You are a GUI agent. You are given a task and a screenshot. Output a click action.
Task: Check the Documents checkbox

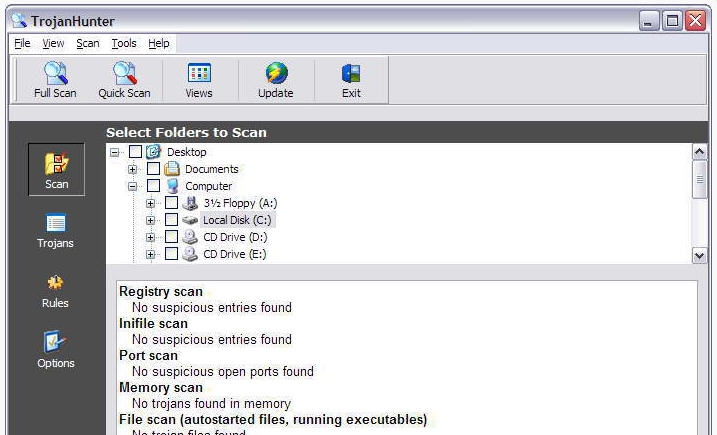(154, 169)
